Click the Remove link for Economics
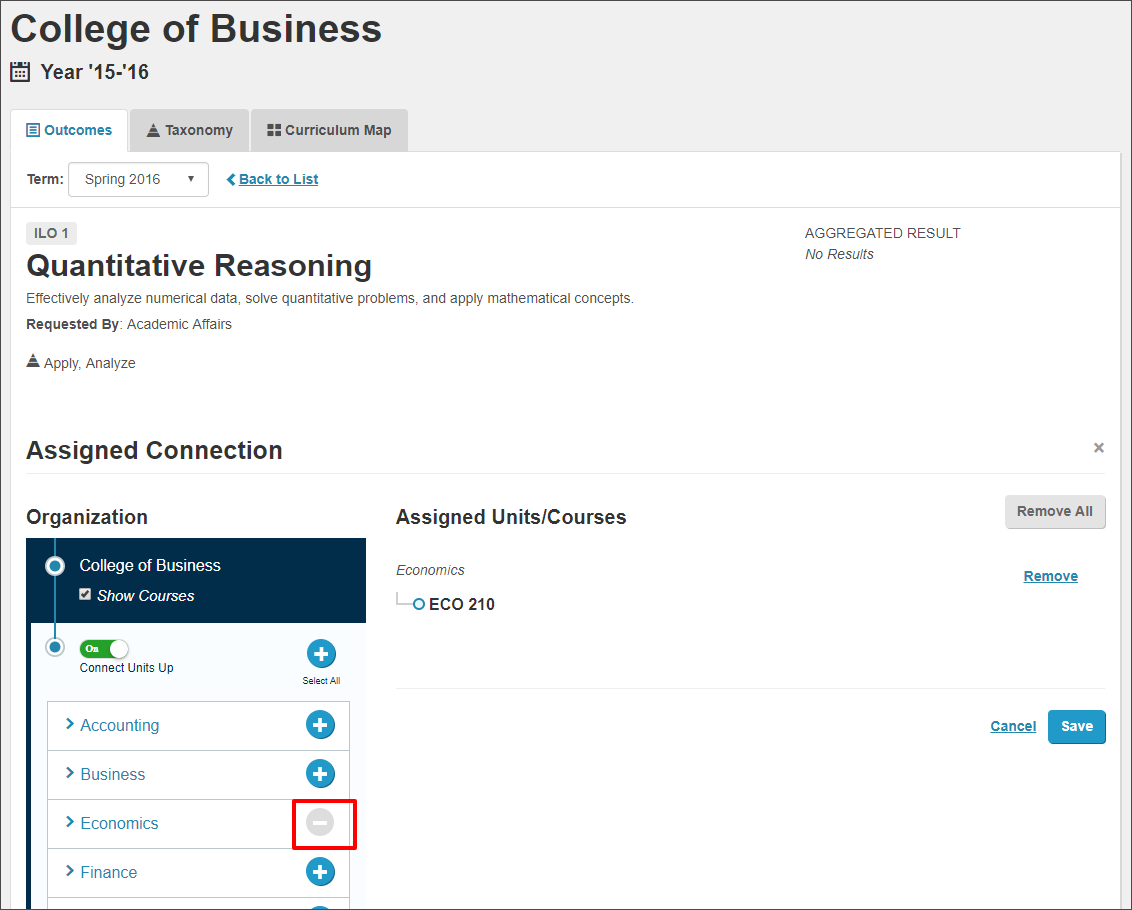This screenshot has height=910, width=1132. point(1050,576)
